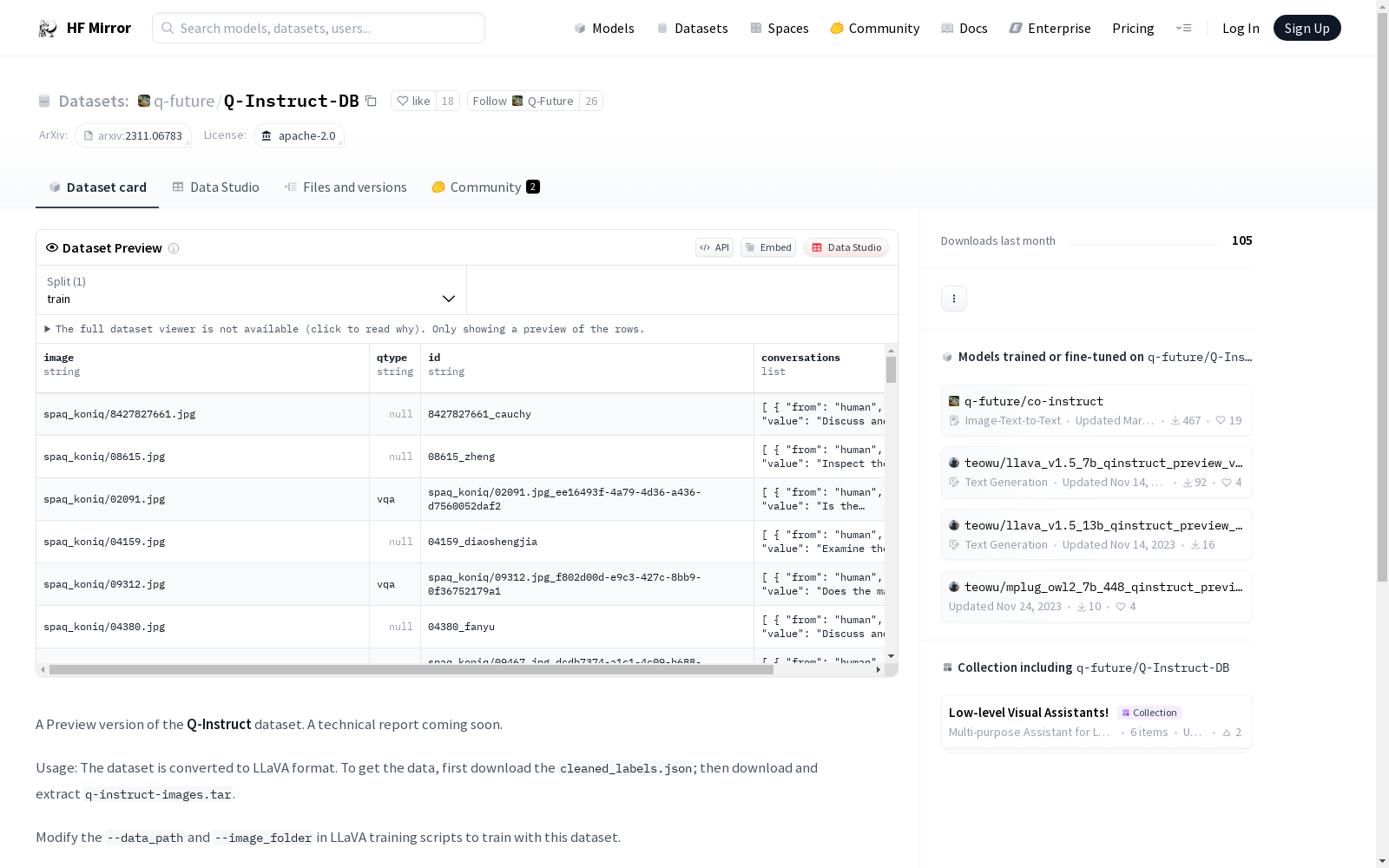1389x868 pixels.
Task: Open the Datasets navigation item
Action: (x=692, y=28)
